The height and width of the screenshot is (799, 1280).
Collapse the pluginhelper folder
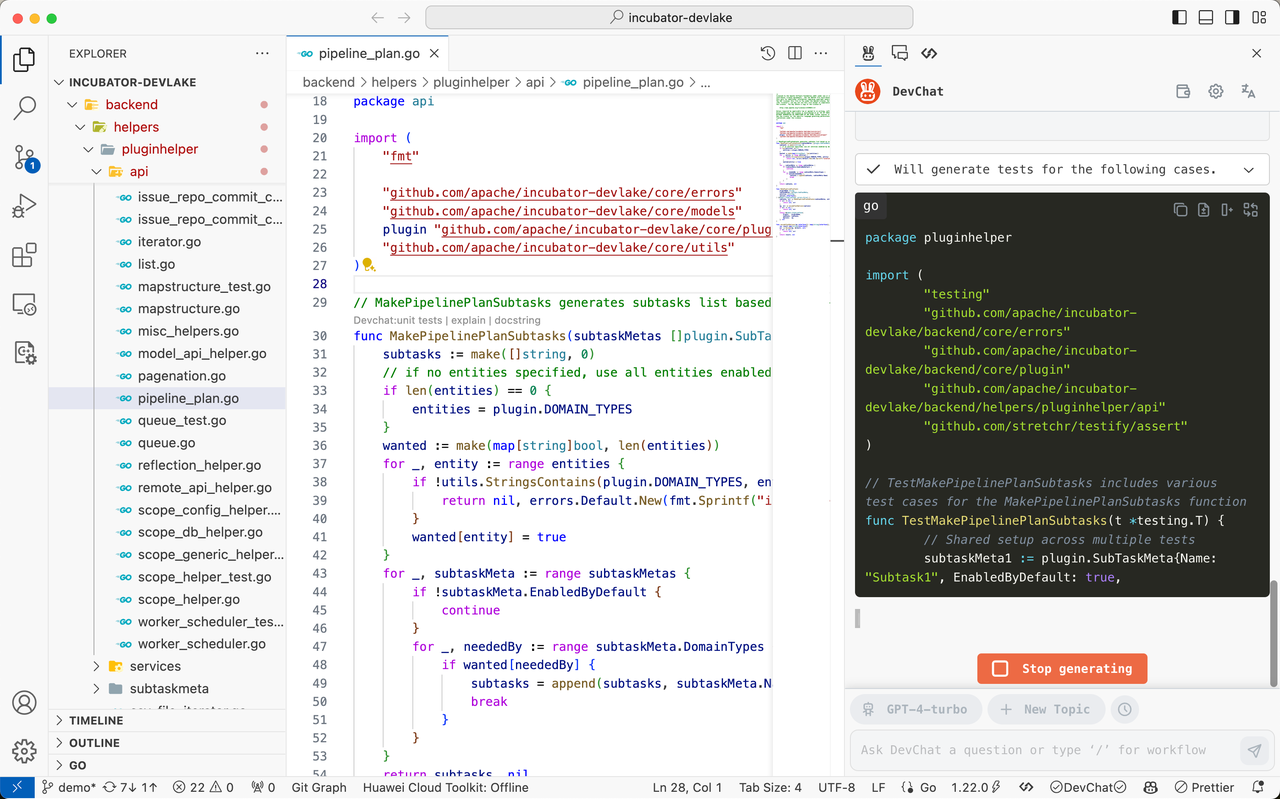pos(87,149)
